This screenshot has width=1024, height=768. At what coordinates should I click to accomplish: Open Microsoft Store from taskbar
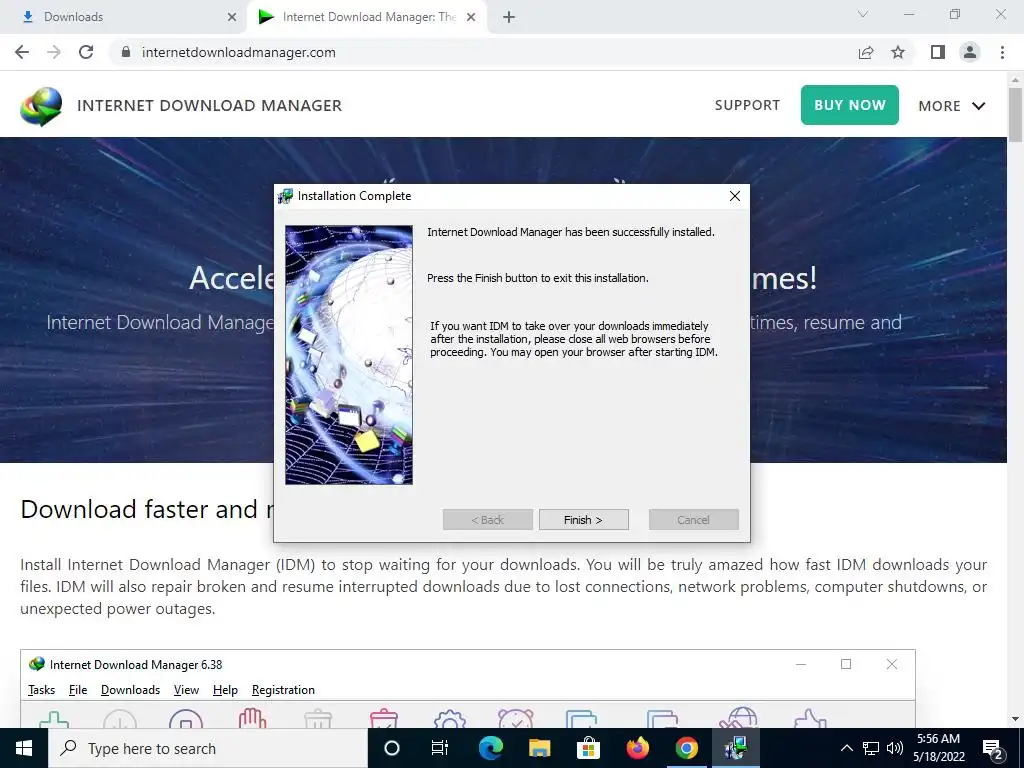pyautogui.click(x=588, y=748)
